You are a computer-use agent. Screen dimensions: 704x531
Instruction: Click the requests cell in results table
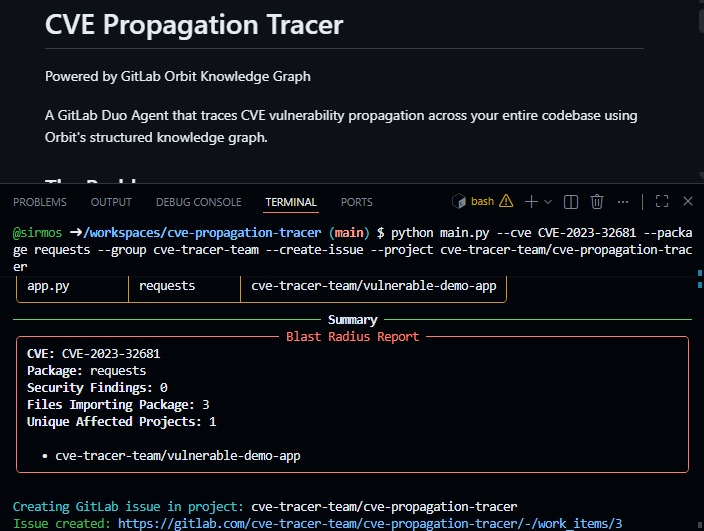point(167,286)
